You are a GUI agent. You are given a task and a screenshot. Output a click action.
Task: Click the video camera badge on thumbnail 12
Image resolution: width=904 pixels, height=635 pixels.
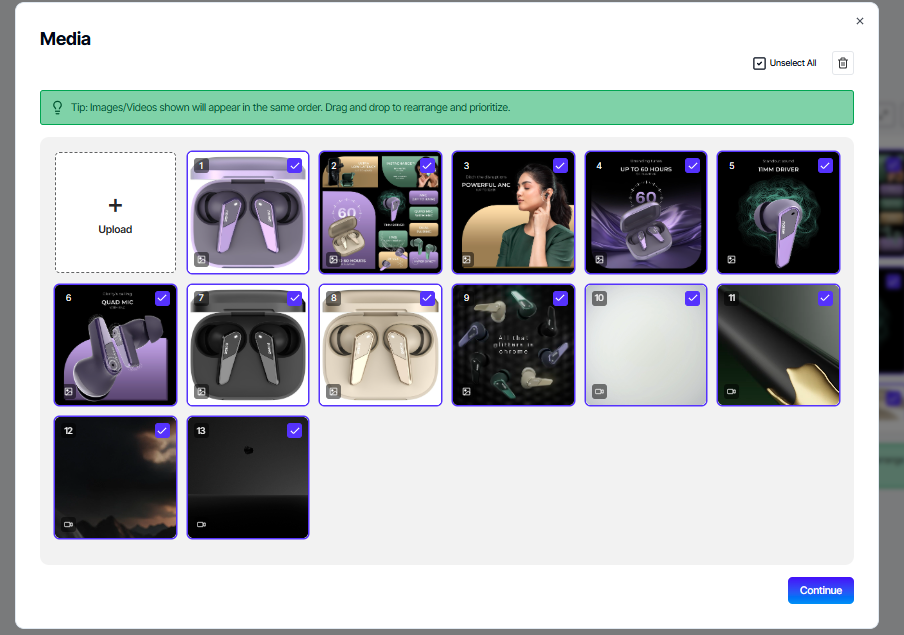[x=68, y=524]
